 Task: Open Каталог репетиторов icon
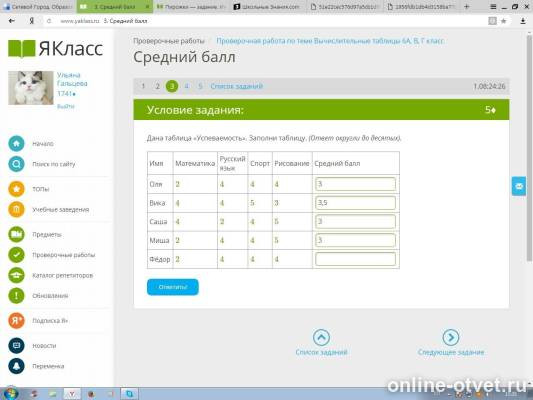click(x=16, y=275)
